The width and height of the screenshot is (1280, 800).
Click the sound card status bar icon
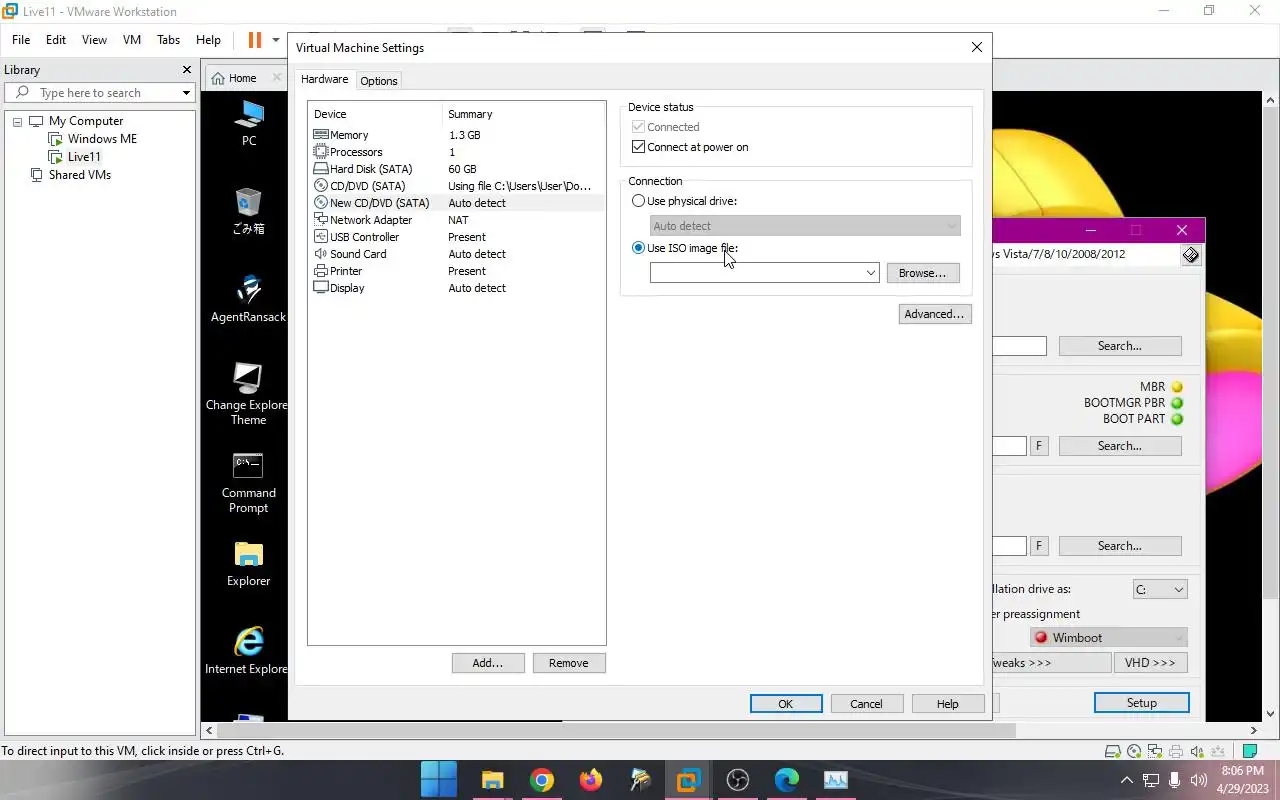tap(1197, 752)
